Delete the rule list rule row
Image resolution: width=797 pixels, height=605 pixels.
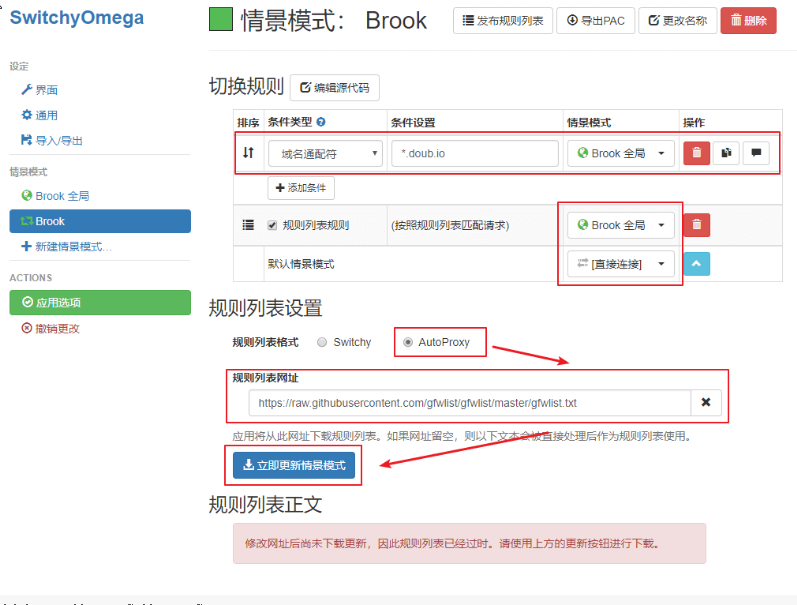pyautogui.click(x=696, y=225)
